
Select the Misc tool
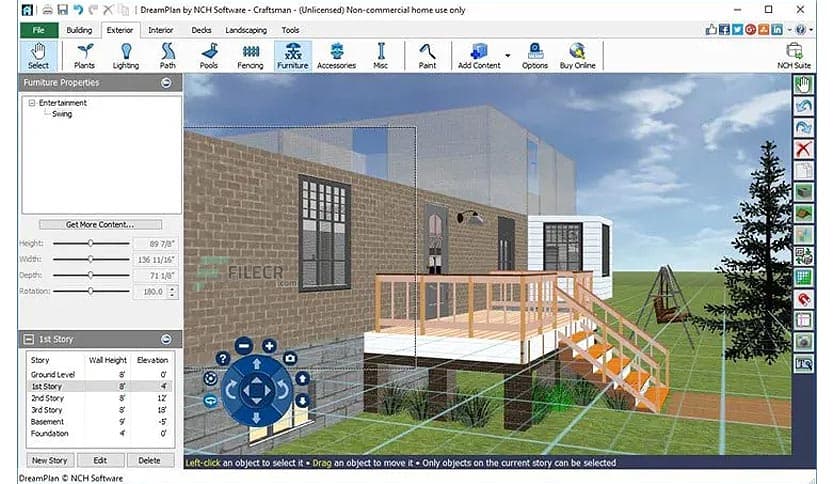[381, 56]
